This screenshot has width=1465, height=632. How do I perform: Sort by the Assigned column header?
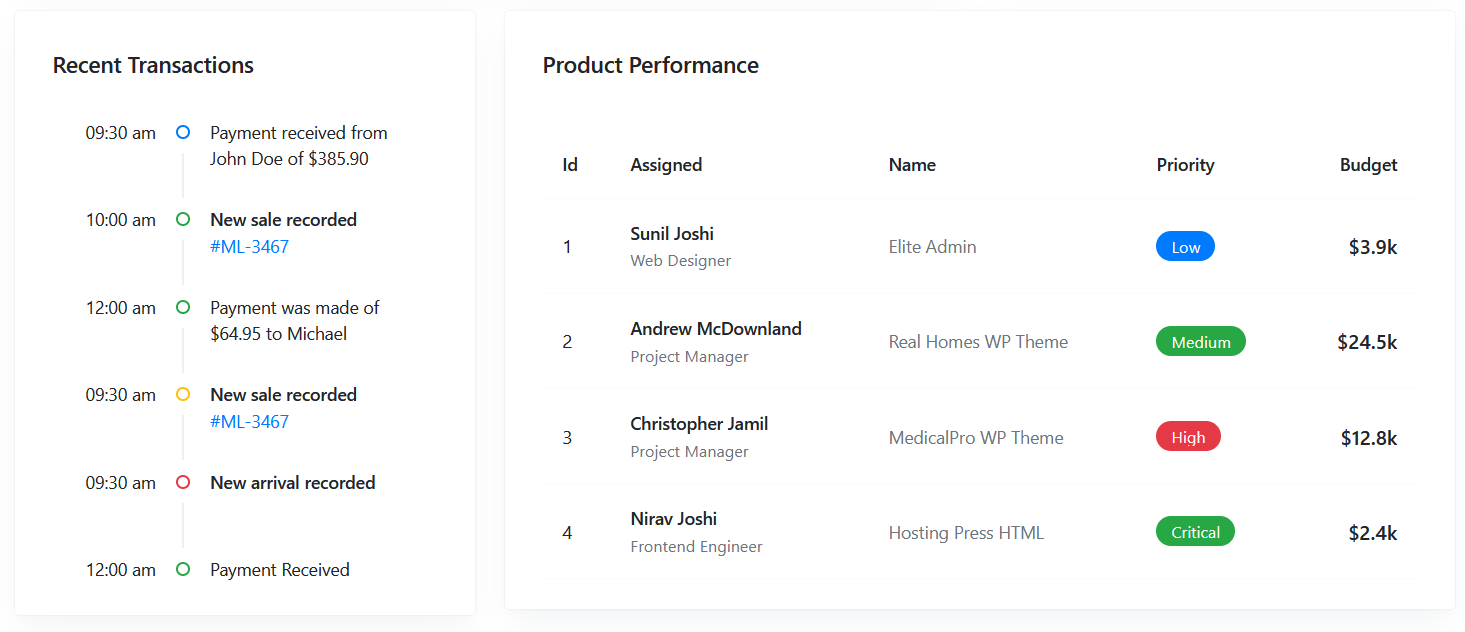pos(666,165)
